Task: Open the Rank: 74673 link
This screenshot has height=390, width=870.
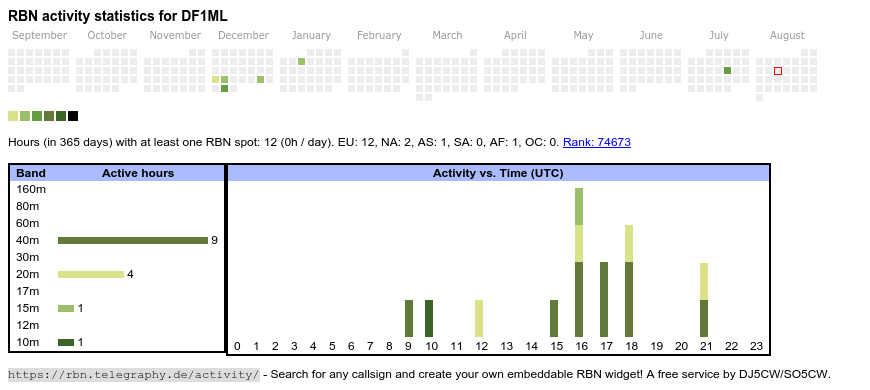Action: [596, 142]
